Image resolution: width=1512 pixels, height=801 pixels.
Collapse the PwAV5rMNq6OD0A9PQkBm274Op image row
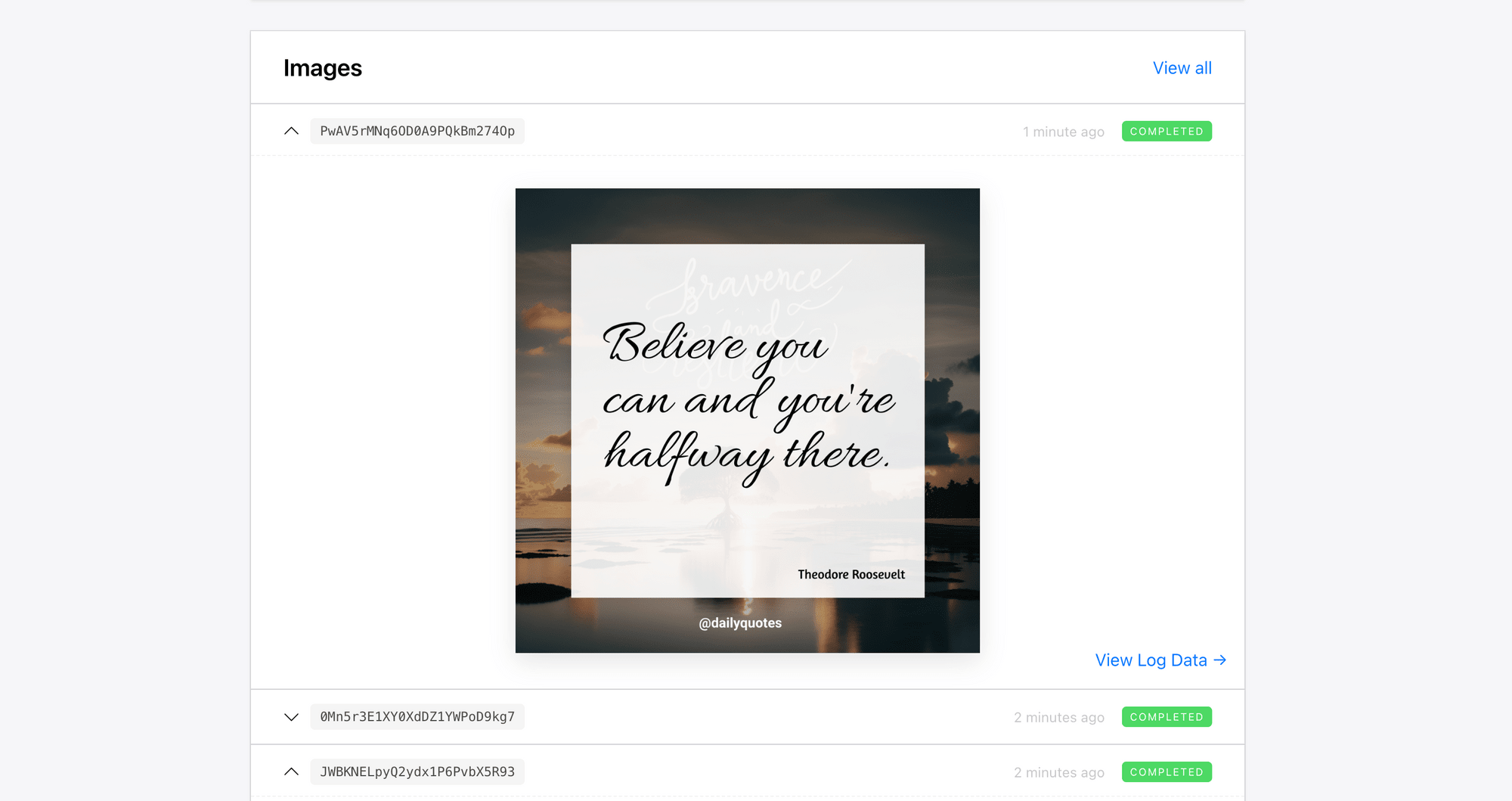point(291,132)
